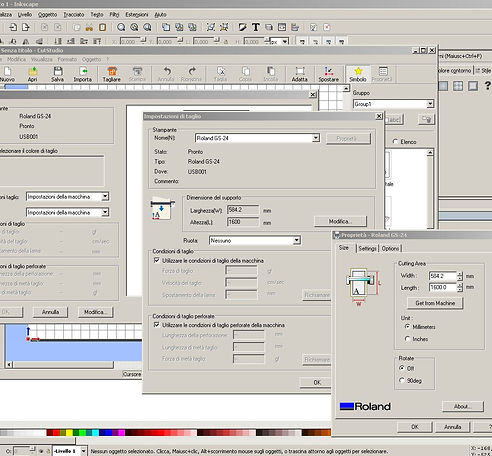
Task: Select Rotate 90deg radio button
Action: coord(402,380)
